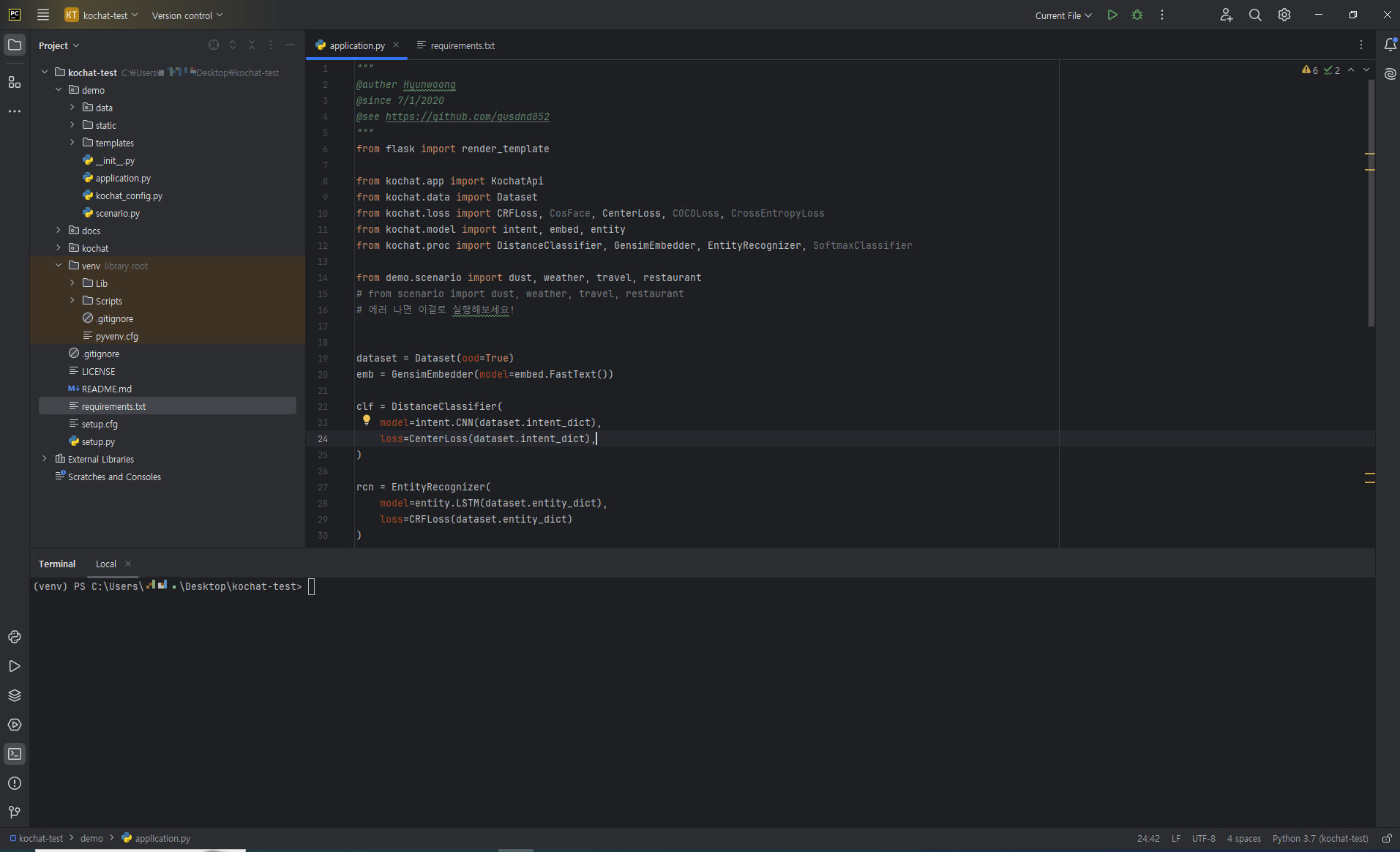1400x852 pixels.
Task: Expand the templates folder
Action: [x=72, y=143]
